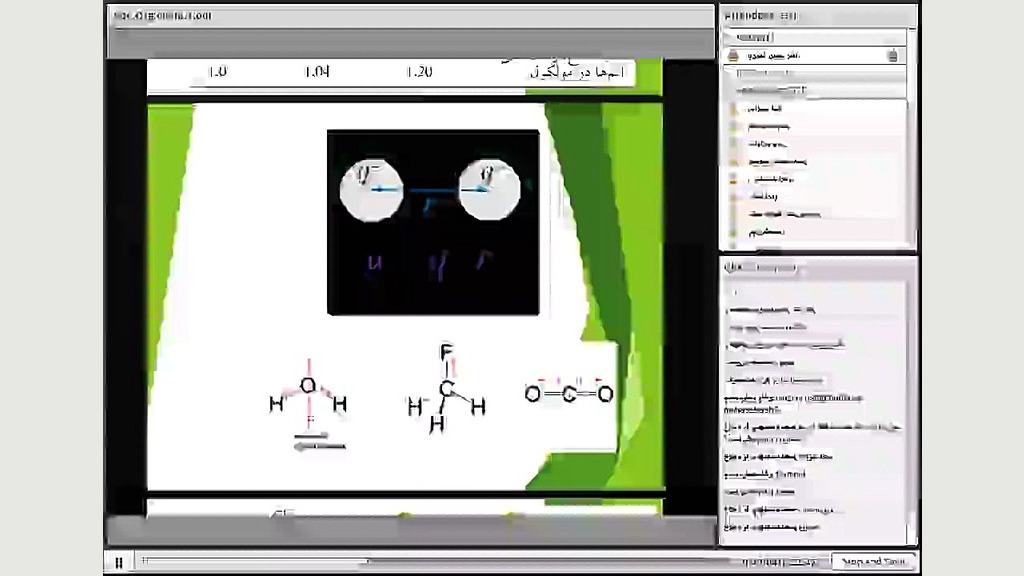Click the O=C=O molecule drawing

coord(569,391)
